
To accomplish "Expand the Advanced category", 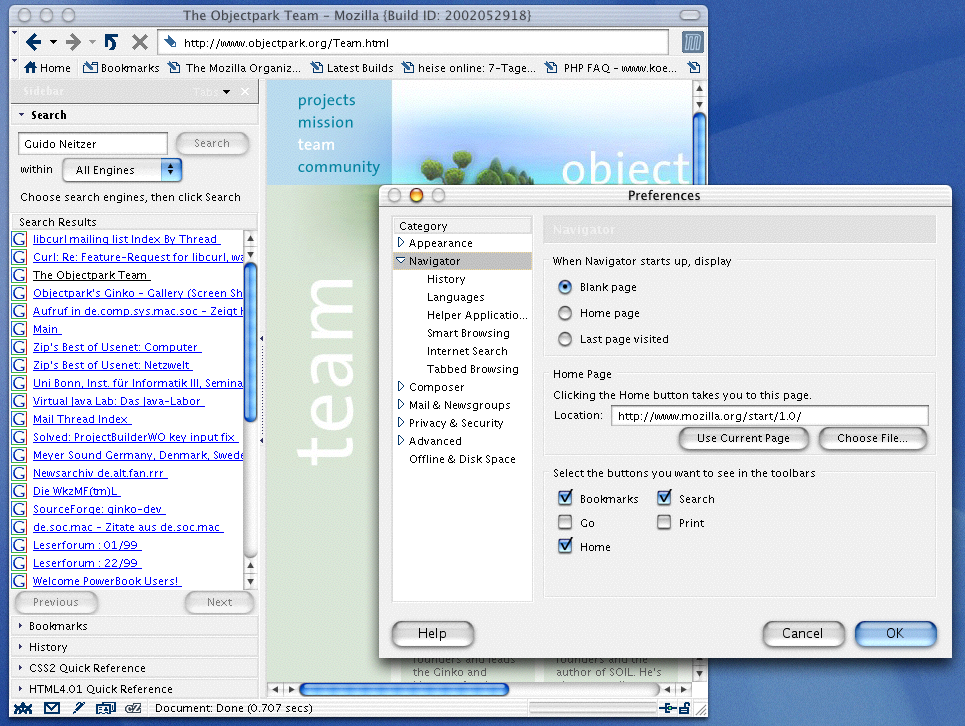I will (x=401, y=440).
